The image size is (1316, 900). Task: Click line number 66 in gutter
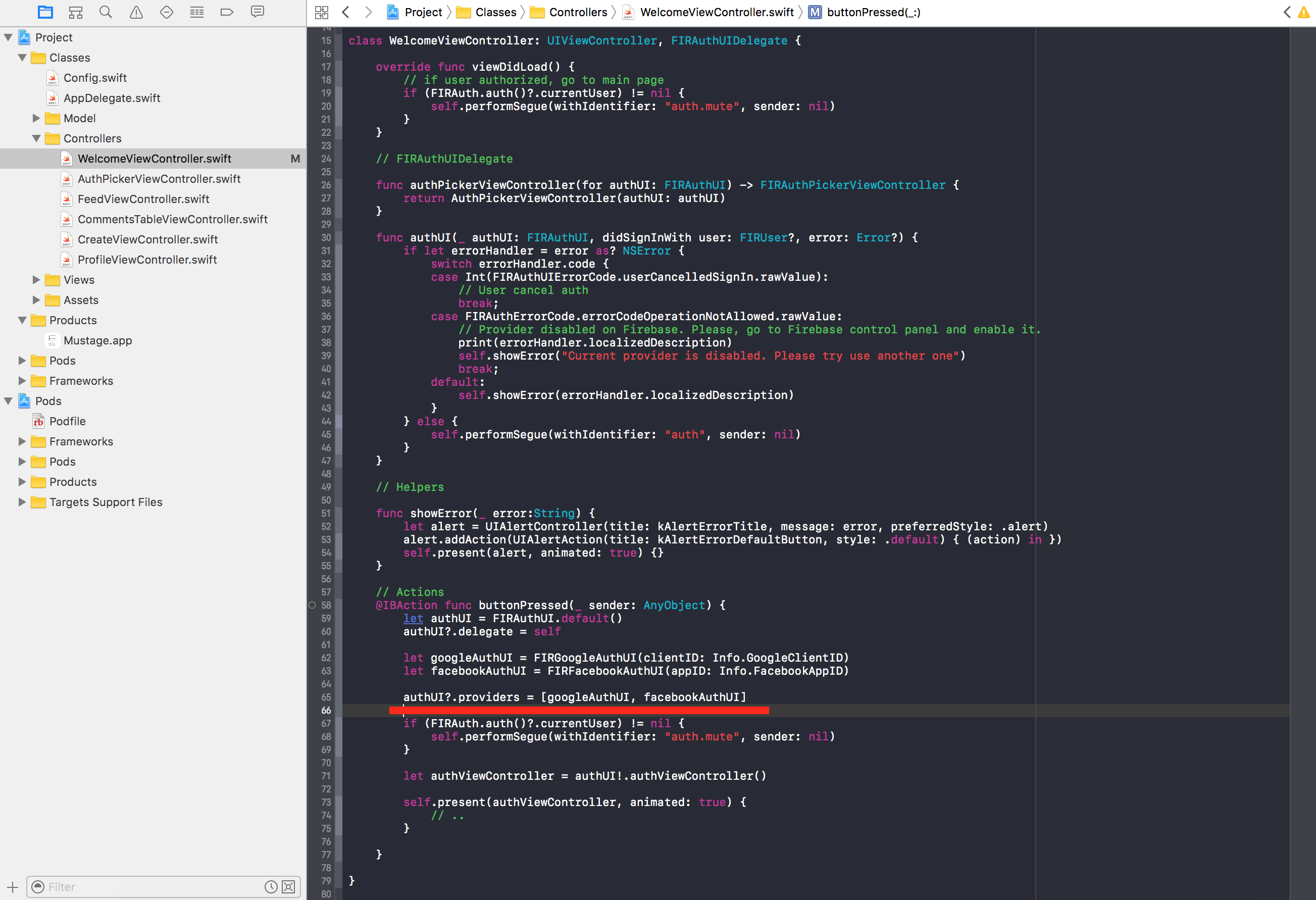click(326, 710)
